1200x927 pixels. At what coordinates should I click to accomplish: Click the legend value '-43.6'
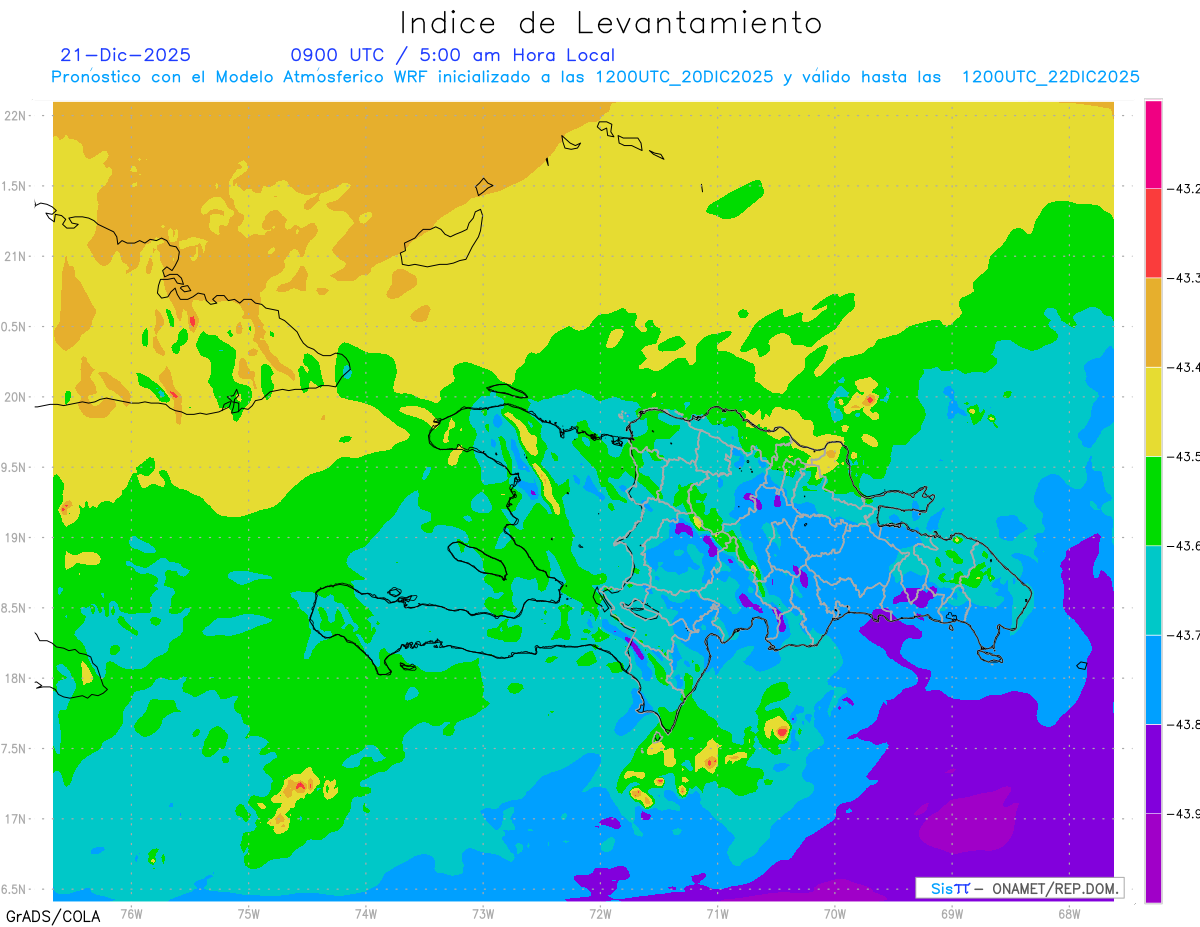coord(1183,545)
